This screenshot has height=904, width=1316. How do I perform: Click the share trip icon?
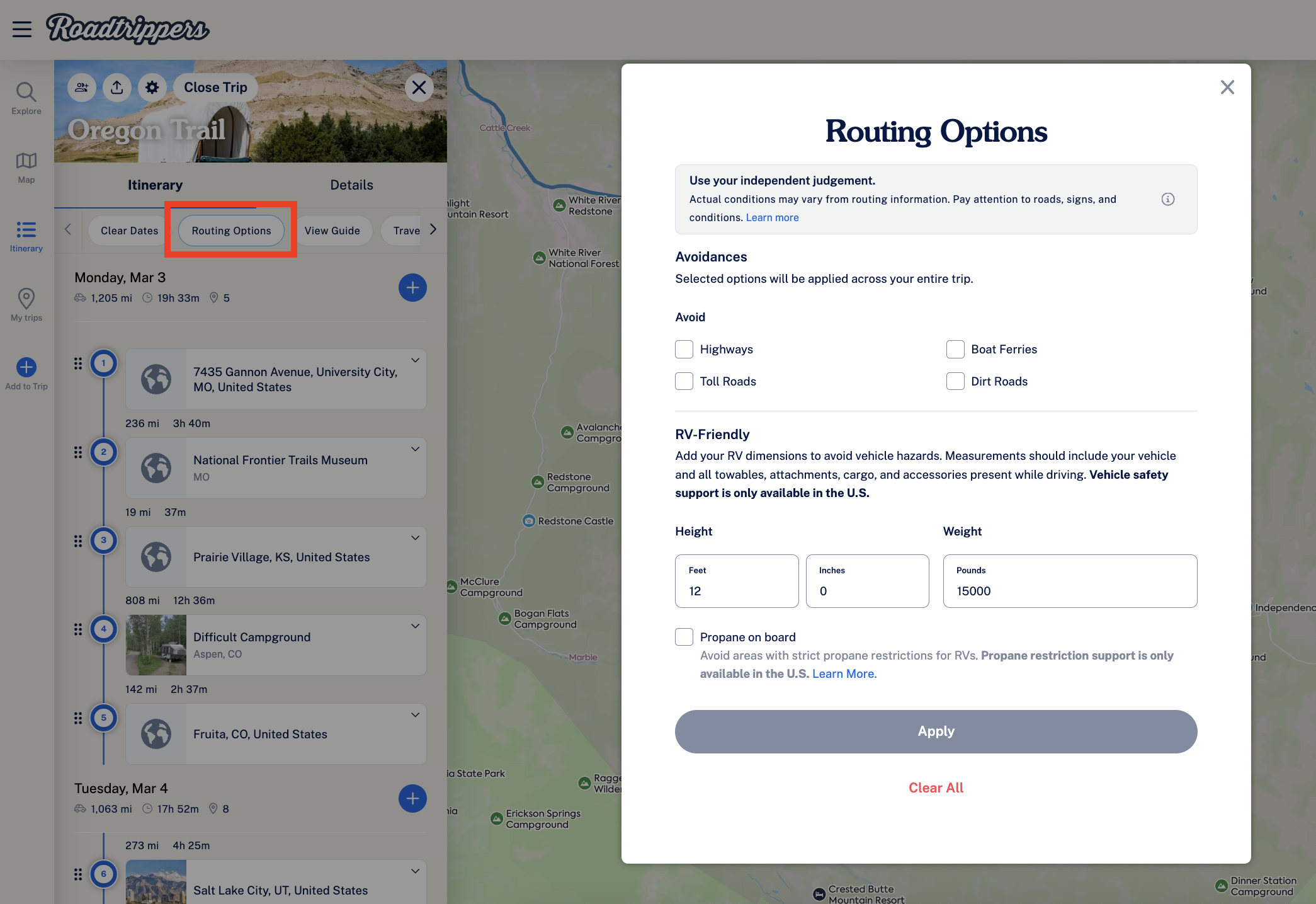[117, 88]
